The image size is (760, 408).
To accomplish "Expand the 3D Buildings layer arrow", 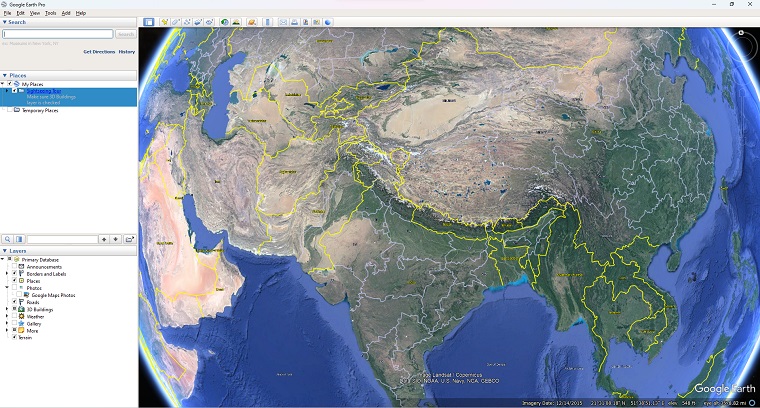I will pos(7,309).
